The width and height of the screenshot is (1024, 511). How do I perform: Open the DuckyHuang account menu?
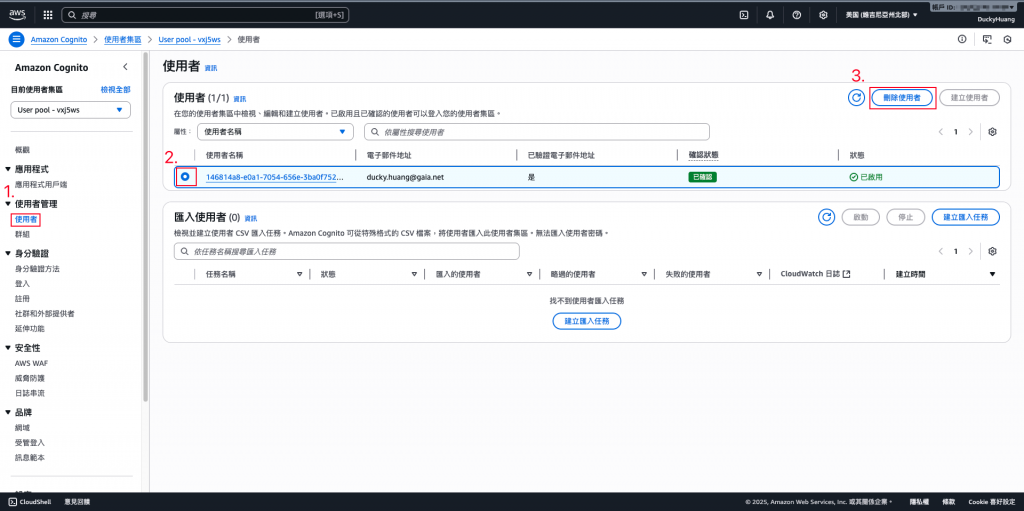(994, 19)
